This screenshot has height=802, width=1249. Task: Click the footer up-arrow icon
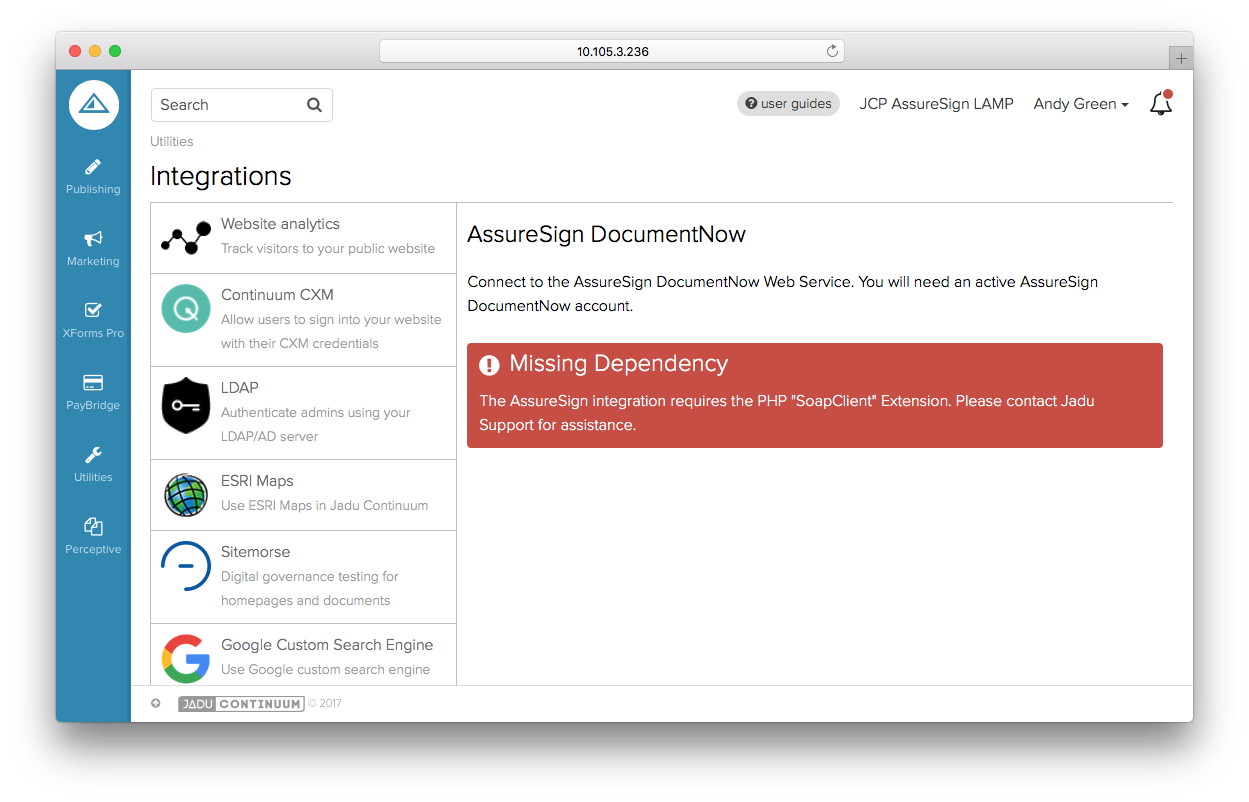pos(156,703)
